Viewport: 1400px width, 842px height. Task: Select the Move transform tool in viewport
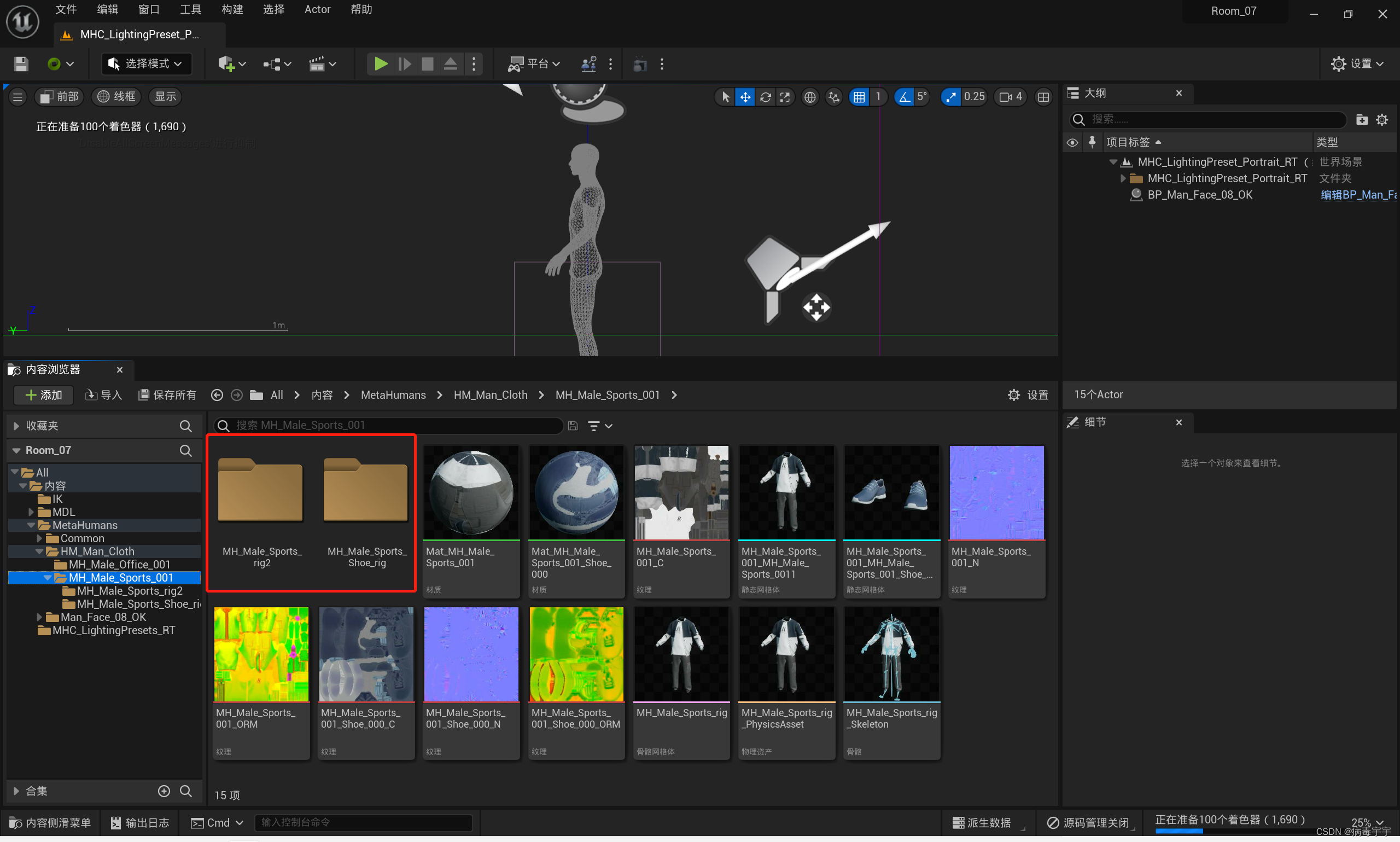744,96
